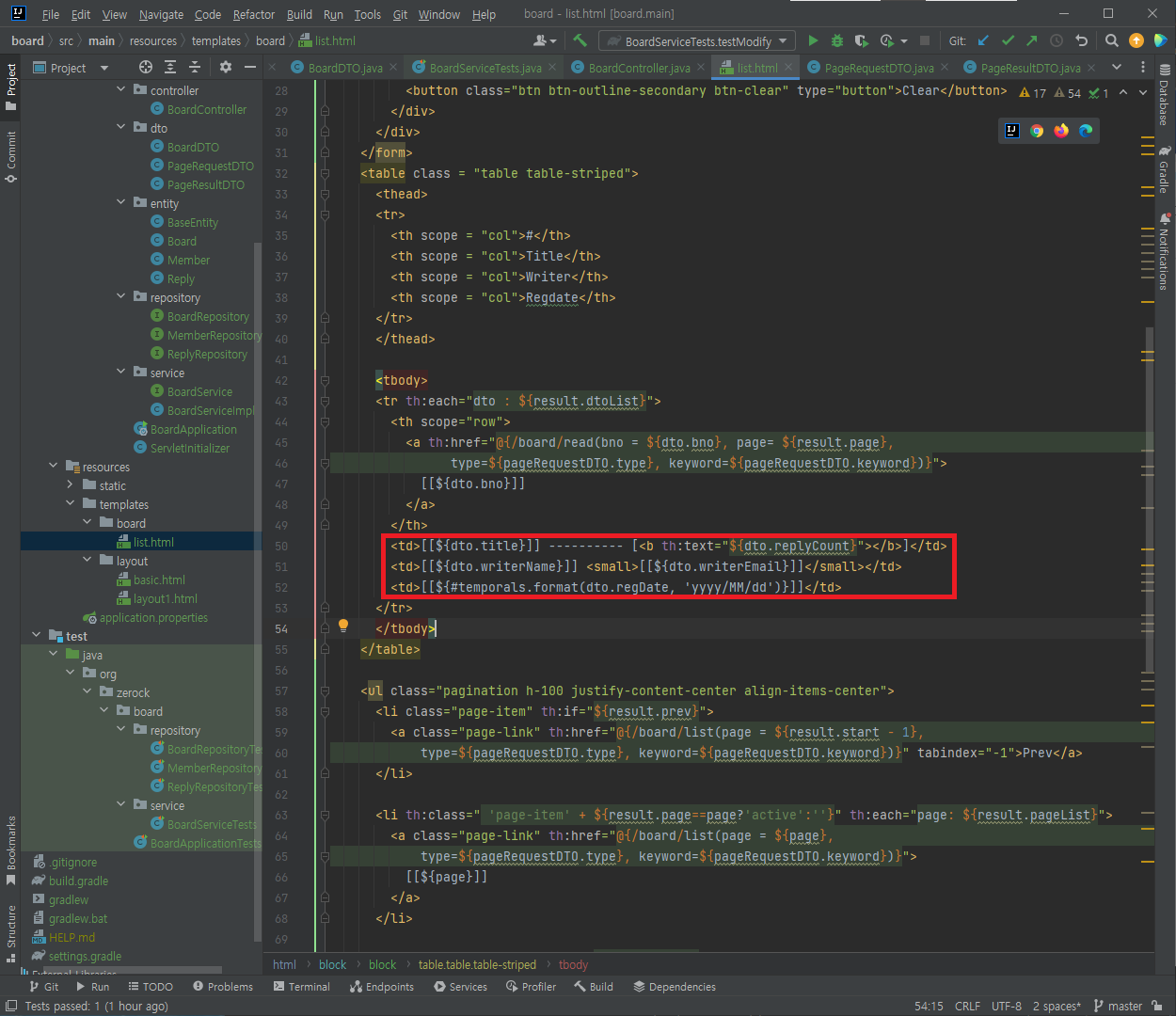Image resolution: width=1176 pixels, height=1016 pixels.
Task: Click the select opened file crosshair icon
Action: 145,67
